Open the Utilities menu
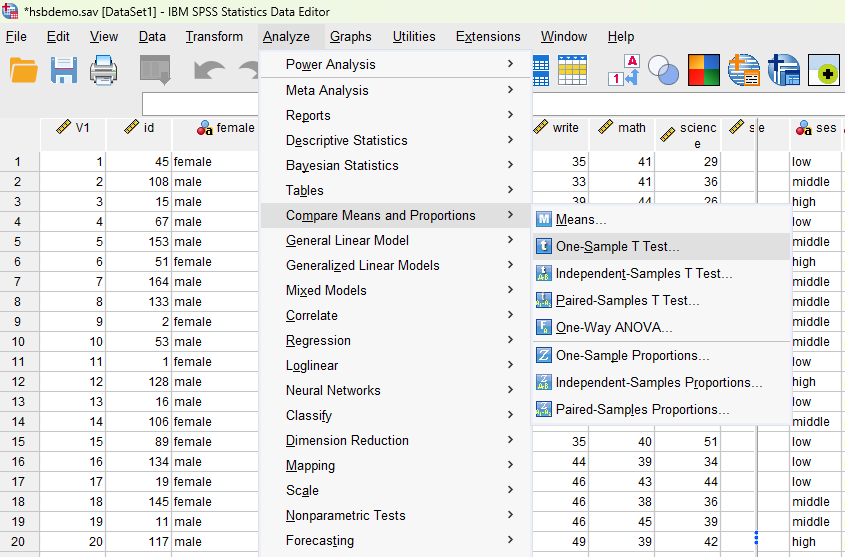The image size is (845, 557). [414, 37]
